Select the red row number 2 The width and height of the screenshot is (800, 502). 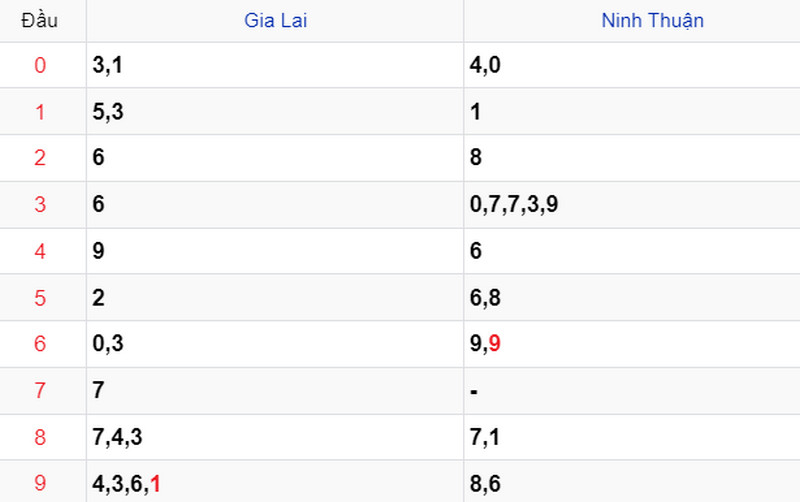40,158
